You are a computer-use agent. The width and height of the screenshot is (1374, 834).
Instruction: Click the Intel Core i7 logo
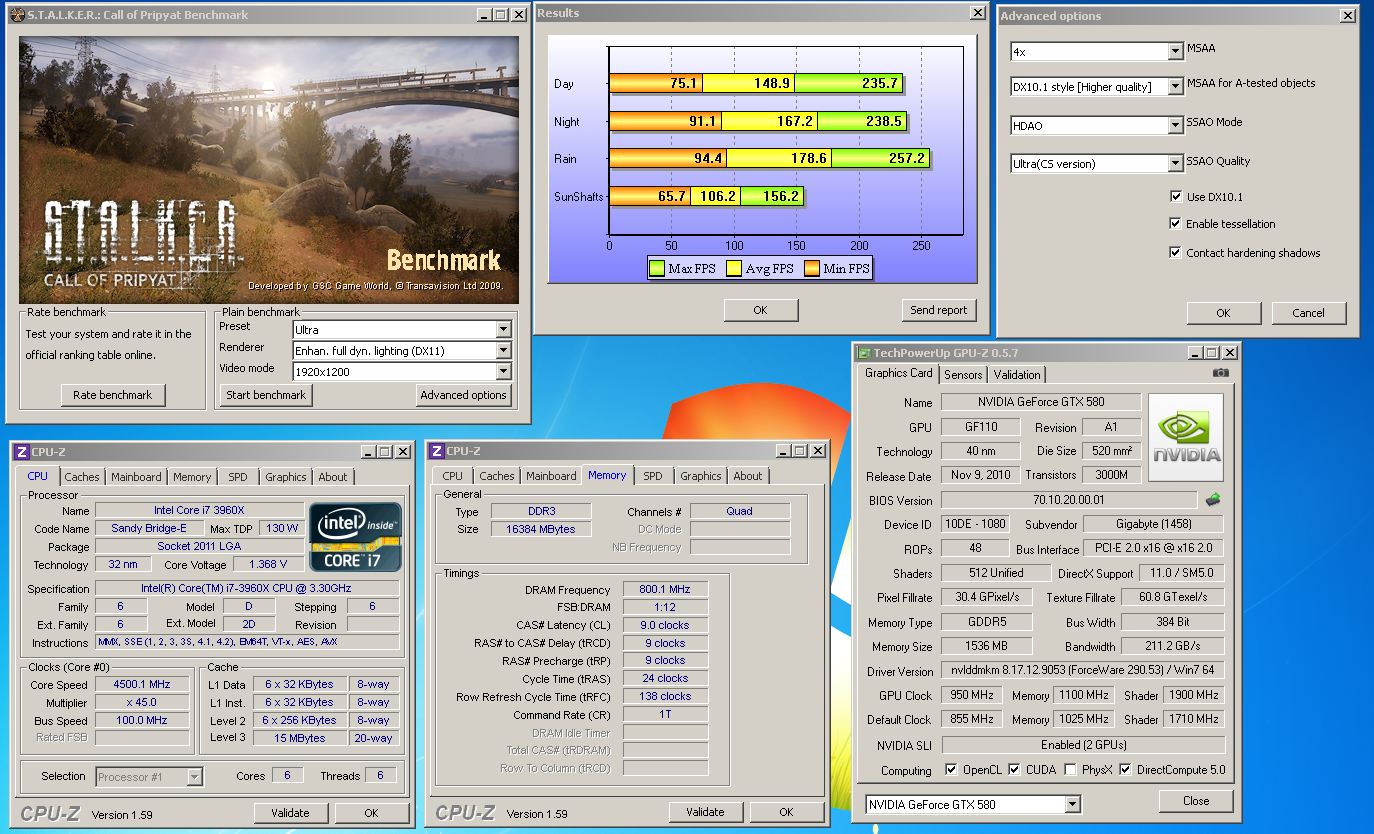tap(355, 536)
